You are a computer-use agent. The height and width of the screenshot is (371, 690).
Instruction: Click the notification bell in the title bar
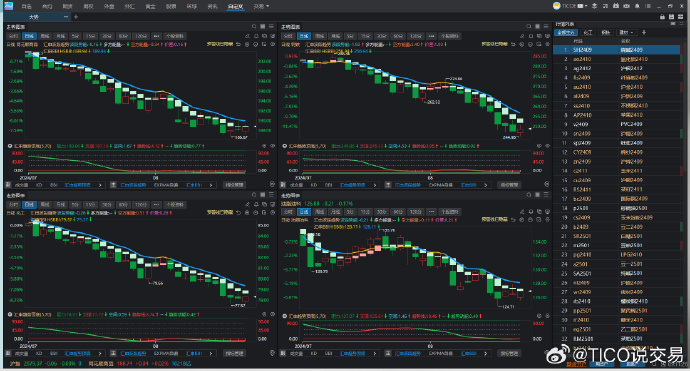pyautogui.click(x=637, y=6)
